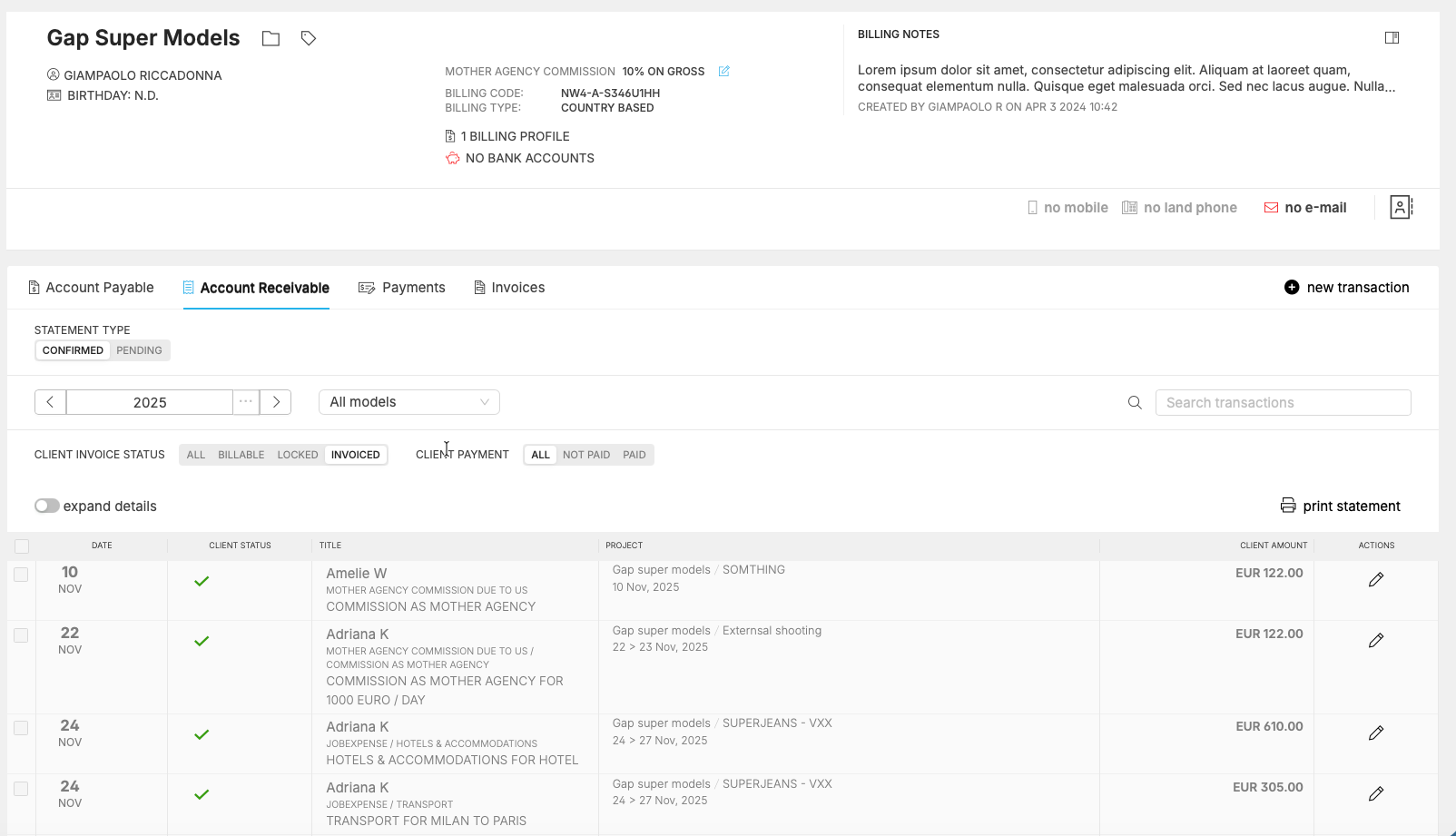
Task: Open the contact card icon on the right
Action: click(x=1401, y=207)
